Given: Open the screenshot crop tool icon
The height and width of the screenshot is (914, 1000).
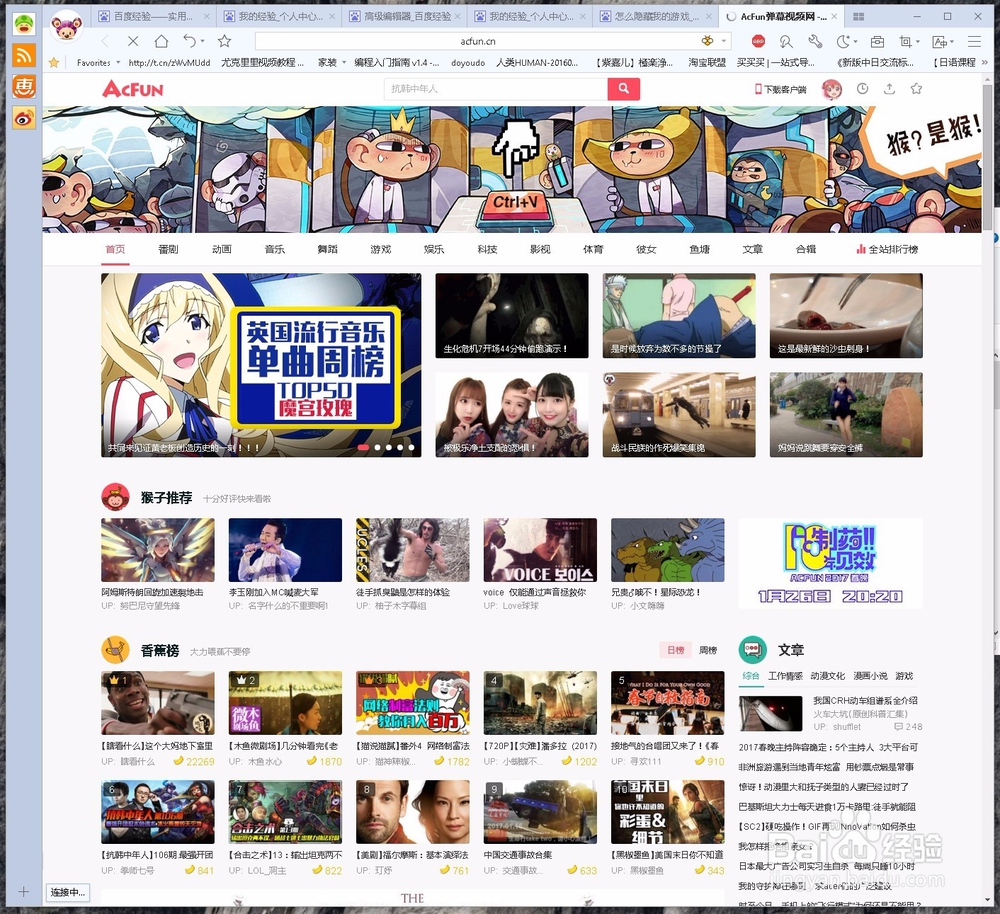Looking at the screenshot, I should tap(905, 41).
